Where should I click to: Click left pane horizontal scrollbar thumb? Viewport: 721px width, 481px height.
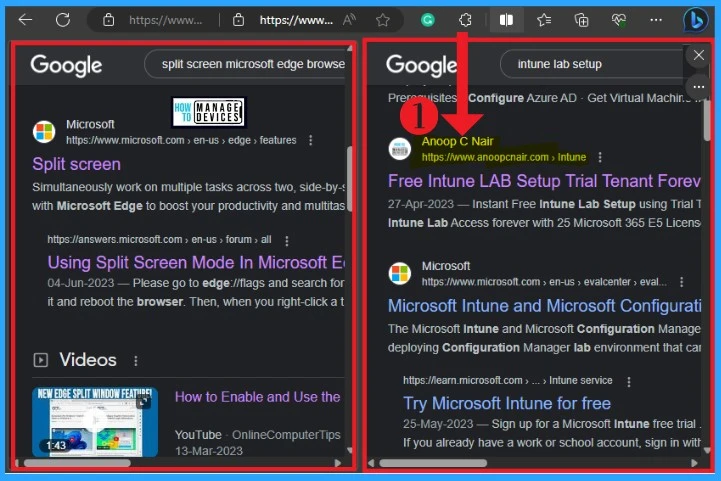coord(77,463)
